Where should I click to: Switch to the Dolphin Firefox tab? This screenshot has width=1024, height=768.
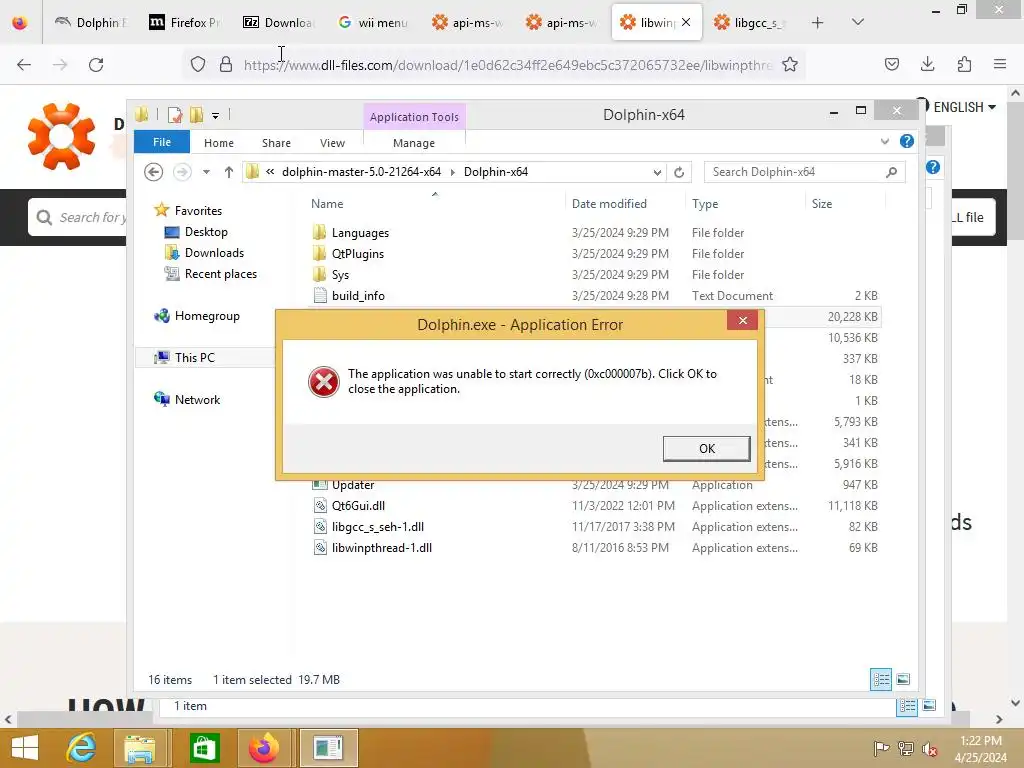point(91,22)
